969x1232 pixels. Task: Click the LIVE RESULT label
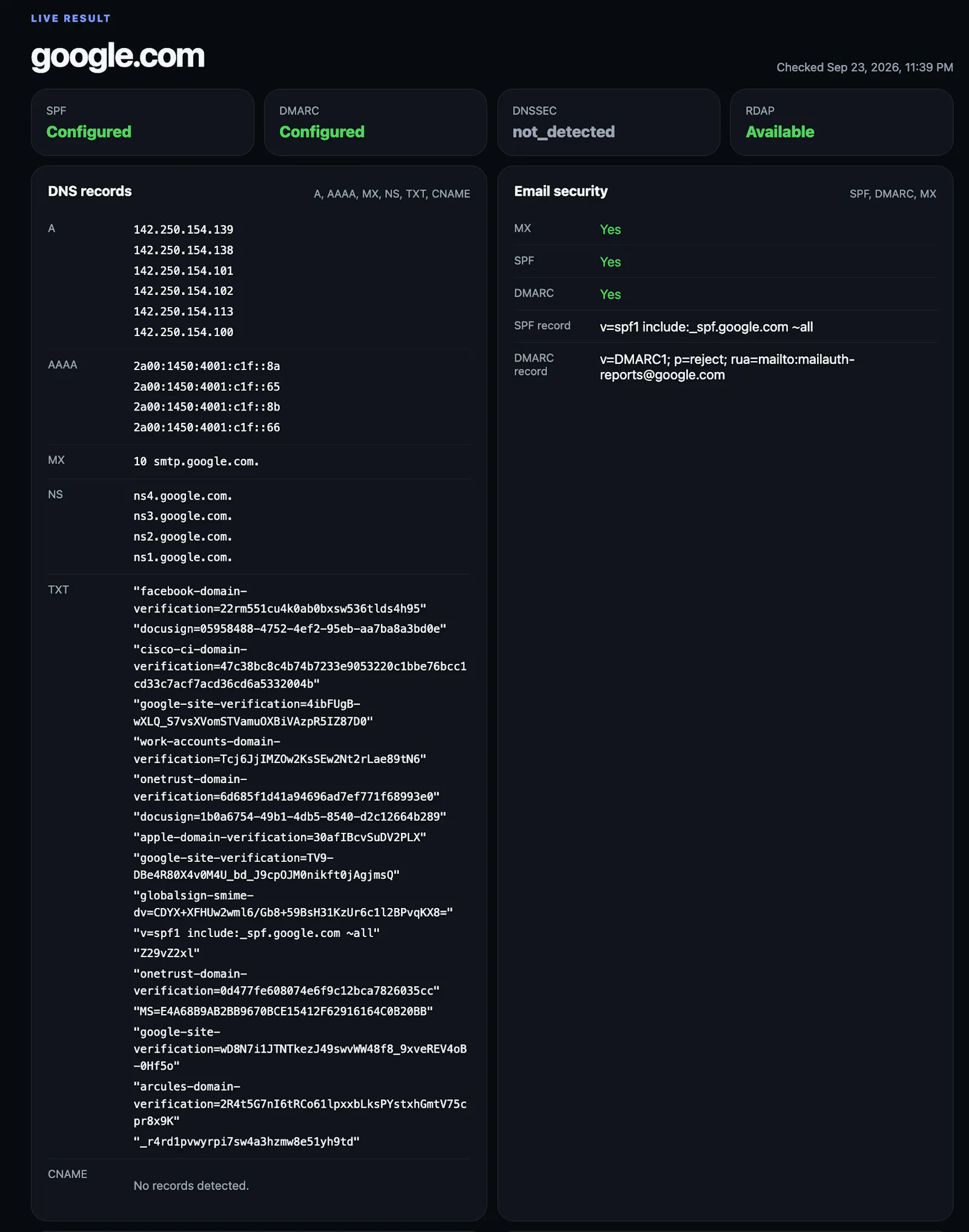pyautogui.click(x=71, y=18)
